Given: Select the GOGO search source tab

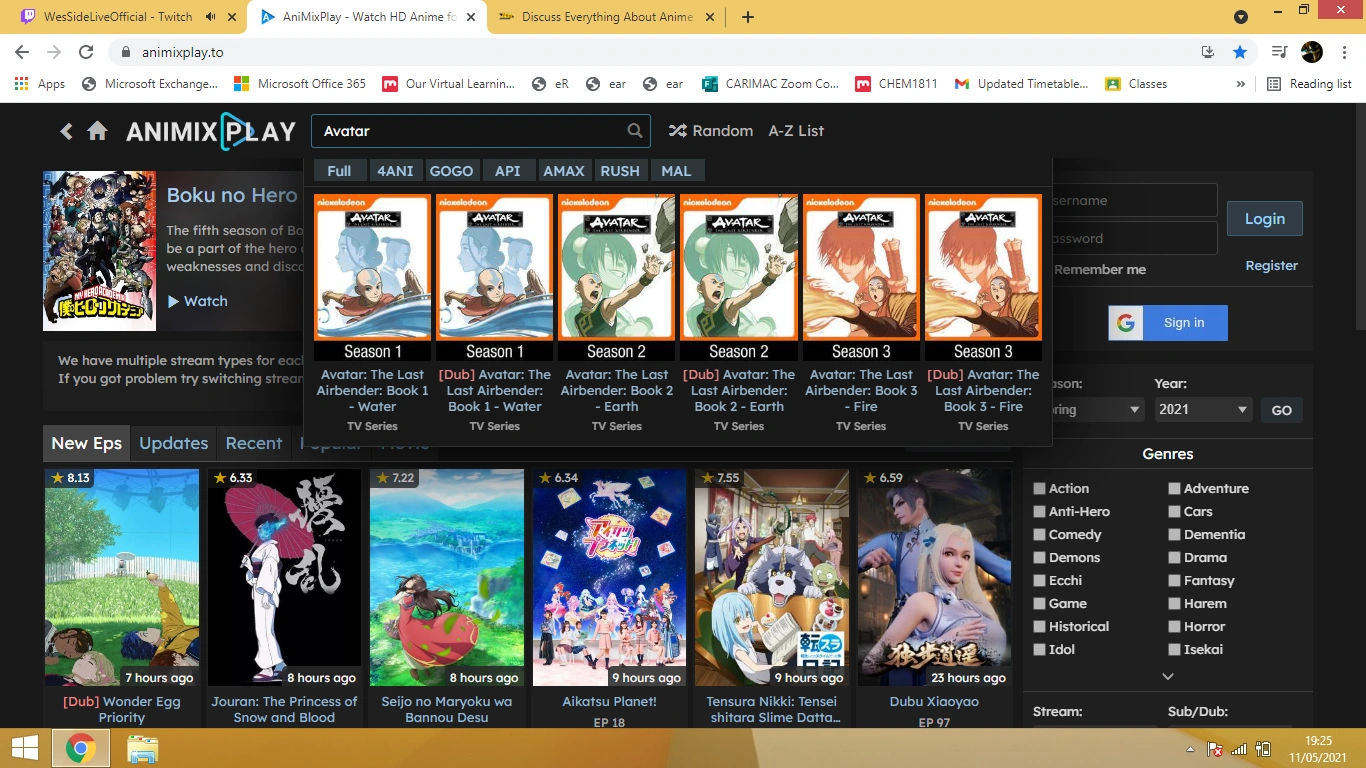Looking at the screenshot, I should pyautogui.click(x=452, y=170).
